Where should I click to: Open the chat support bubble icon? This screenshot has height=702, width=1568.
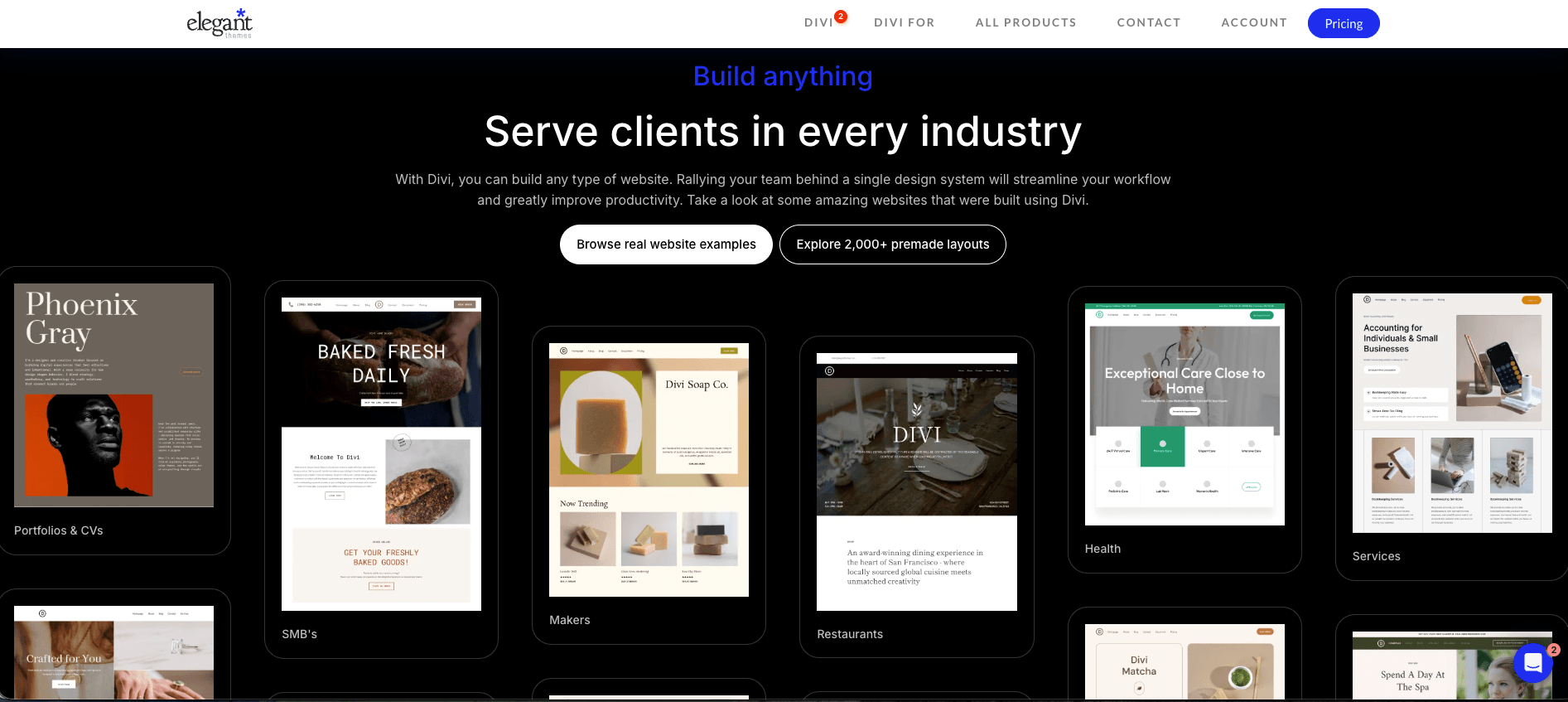point(1532,663)
